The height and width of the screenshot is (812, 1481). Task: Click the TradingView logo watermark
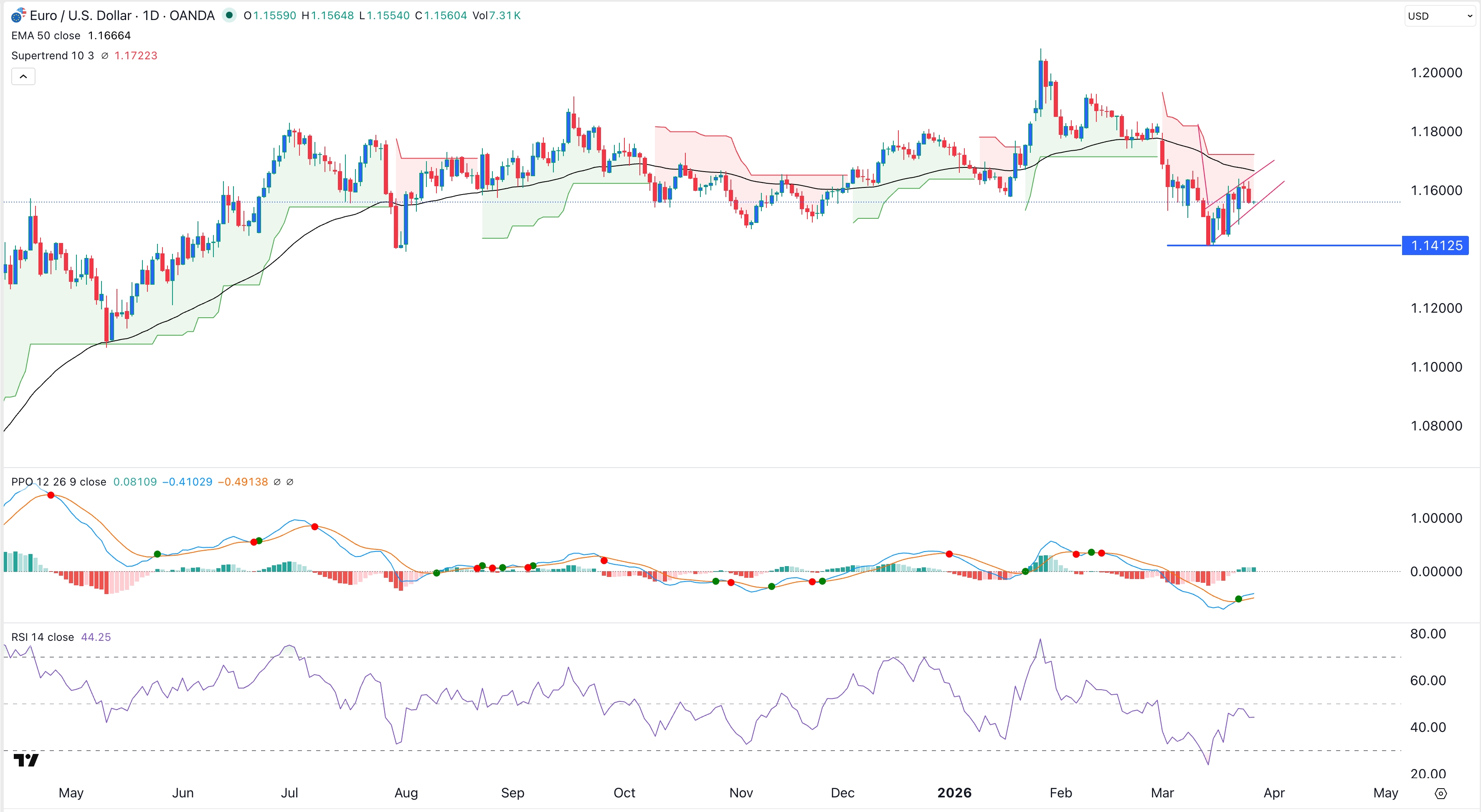(26, 760)
